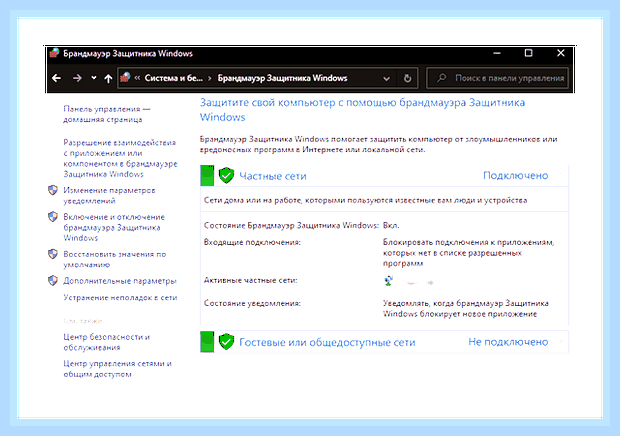Click green shield icon of 'Гостевые или общедоступные сети'
This screenshot has height=436, width=620.
226,342
